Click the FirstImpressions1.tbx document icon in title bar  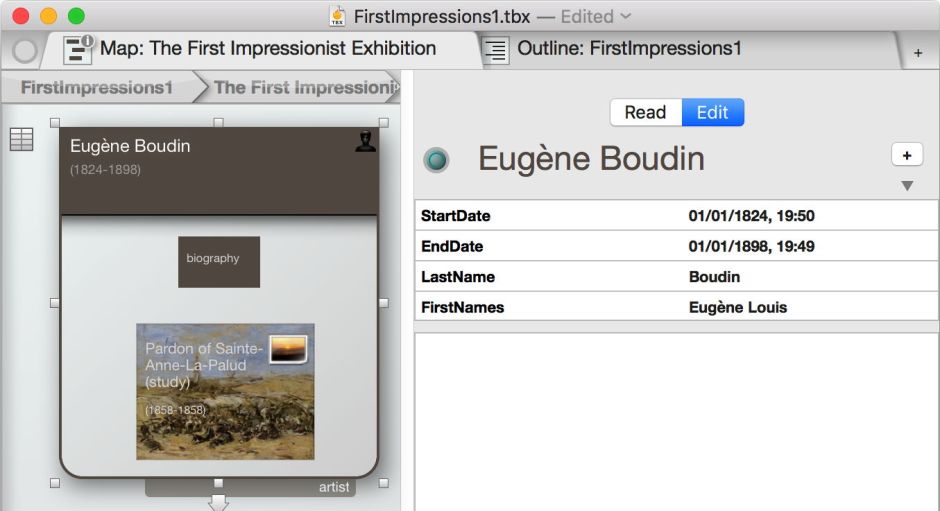(337, 16)
